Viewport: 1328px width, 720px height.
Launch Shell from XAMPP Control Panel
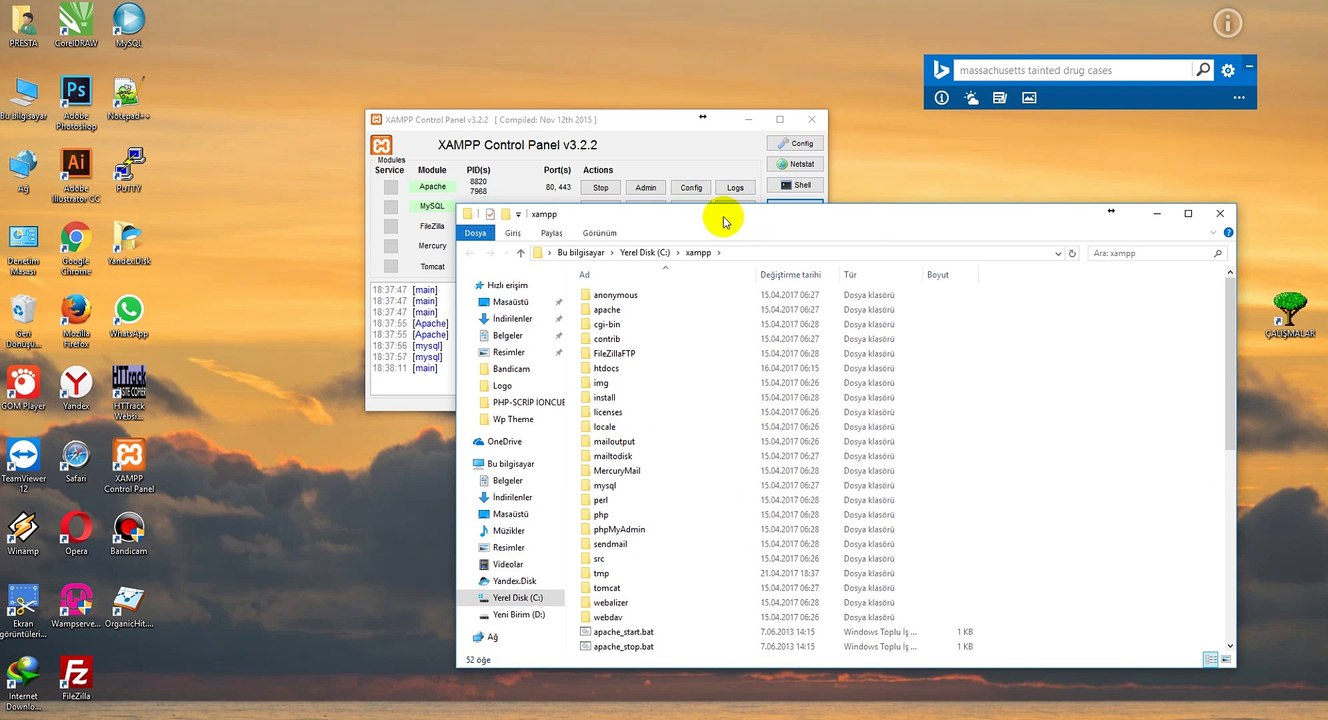[795, 185]
